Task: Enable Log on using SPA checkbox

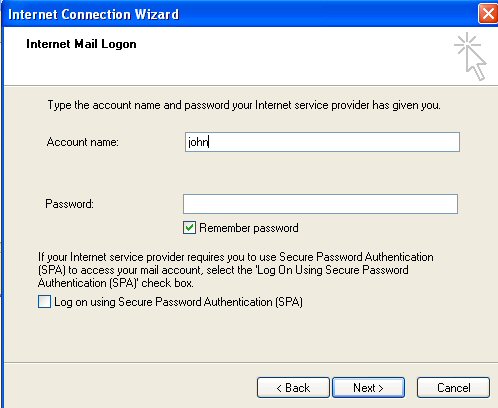Action: click(44, 301)
